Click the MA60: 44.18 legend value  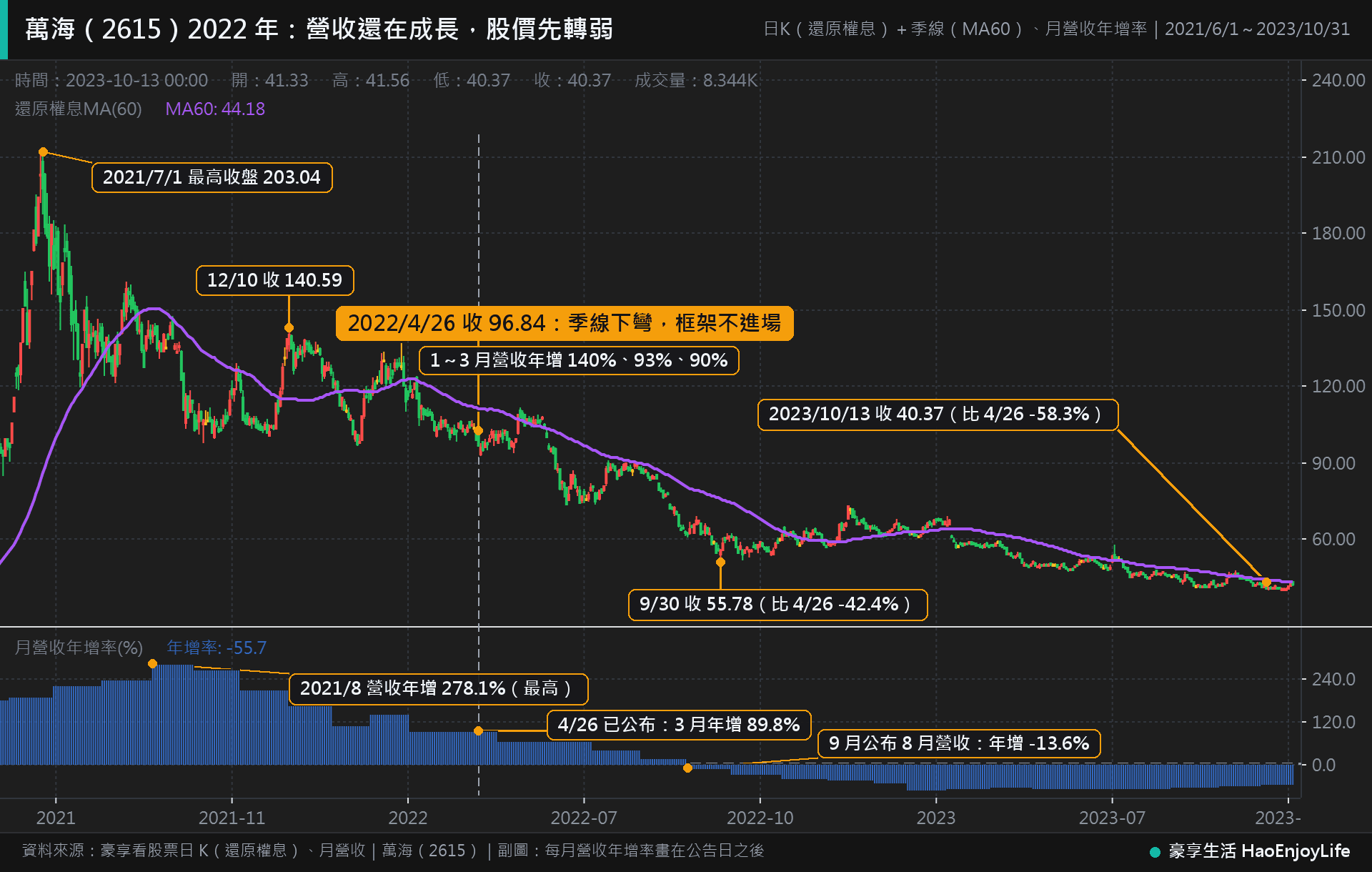215,109
